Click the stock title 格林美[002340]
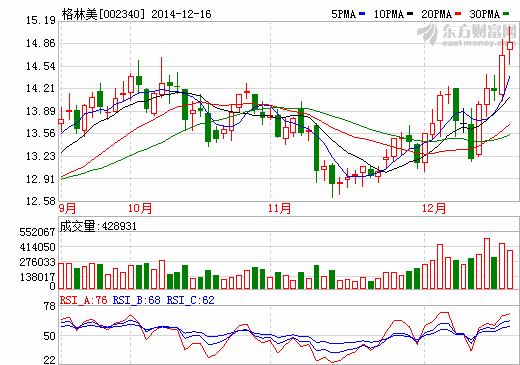Viewport: 520px width, 365px height. pos(104,14)
